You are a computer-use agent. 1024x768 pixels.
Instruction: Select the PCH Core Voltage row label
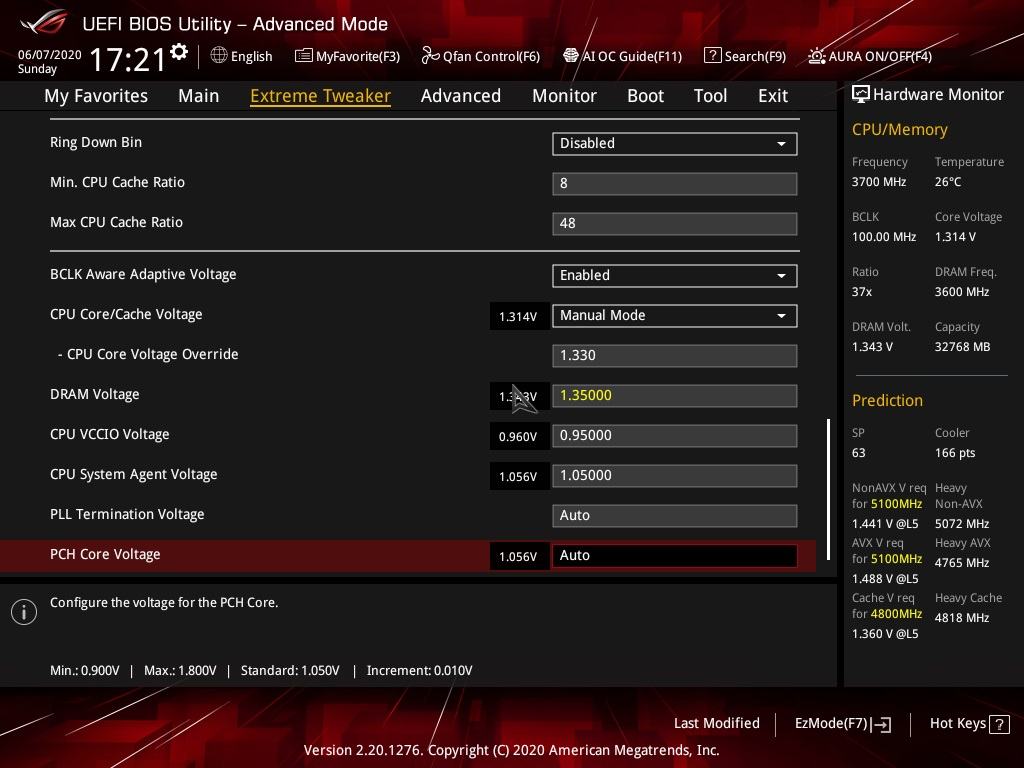pyautogui.click(x=105, y=554)
